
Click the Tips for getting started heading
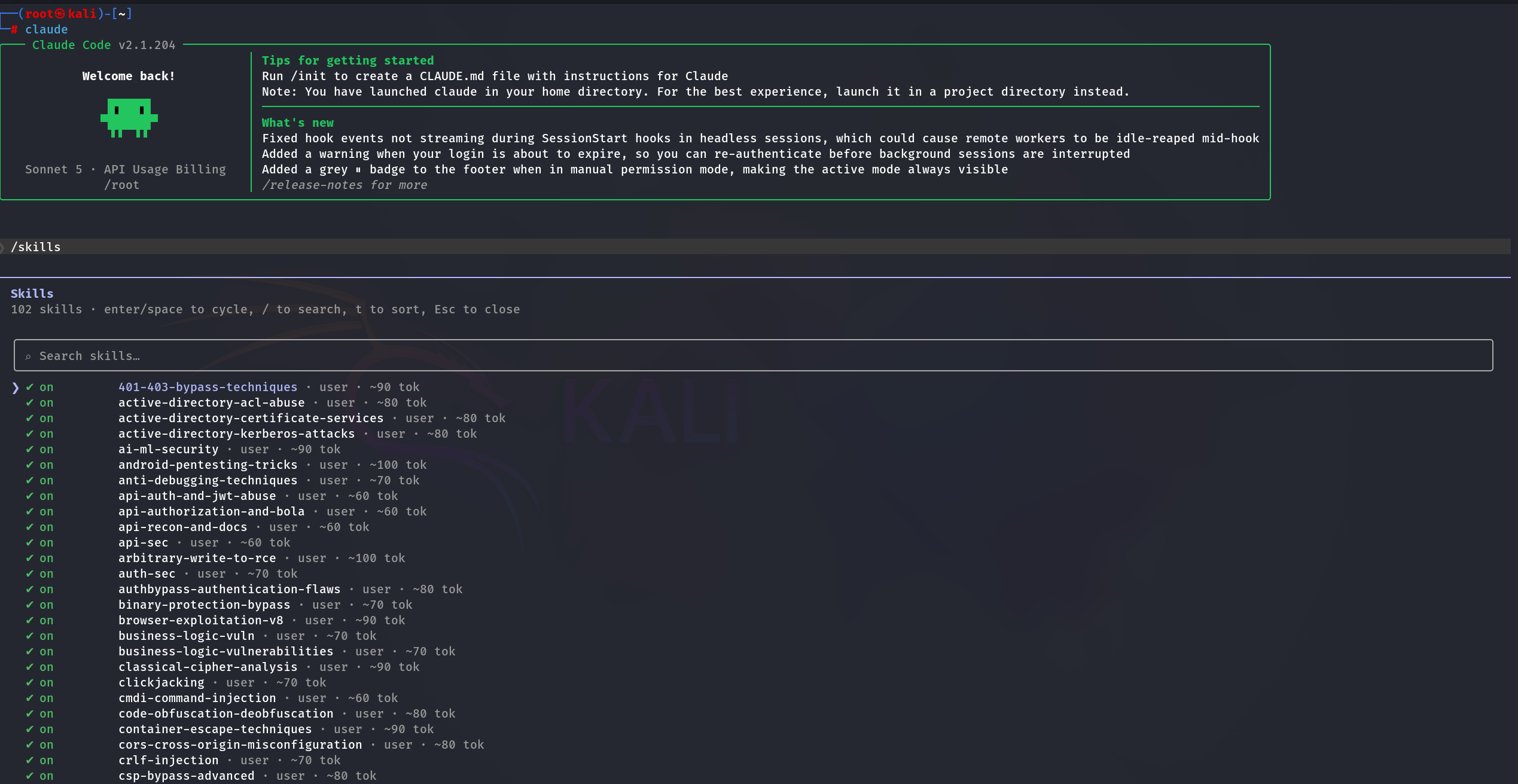click(x=348, y=60)
